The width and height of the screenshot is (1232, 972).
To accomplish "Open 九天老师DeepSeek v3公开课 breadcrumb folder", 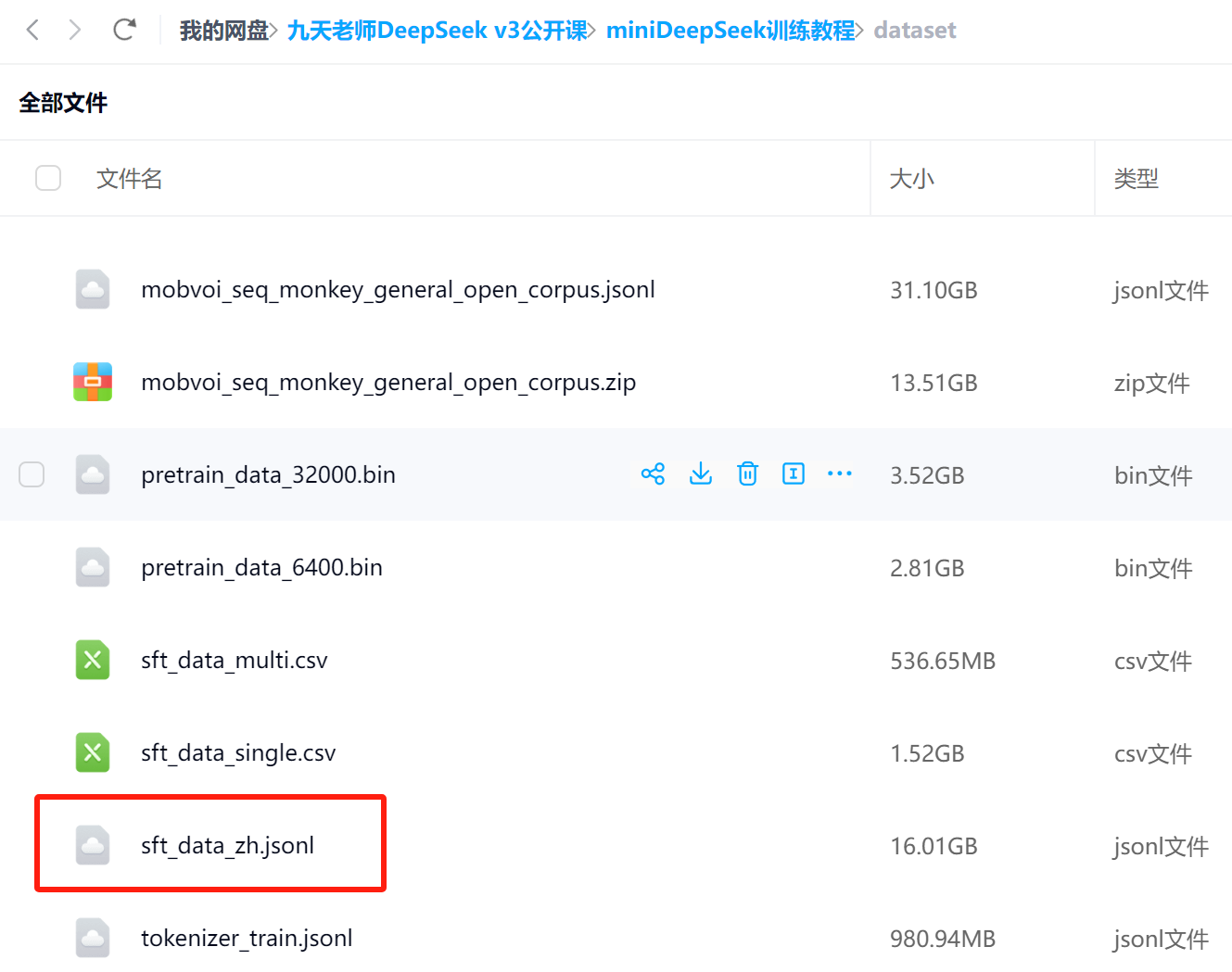I will pyautogui.click(x=438, y=31).
